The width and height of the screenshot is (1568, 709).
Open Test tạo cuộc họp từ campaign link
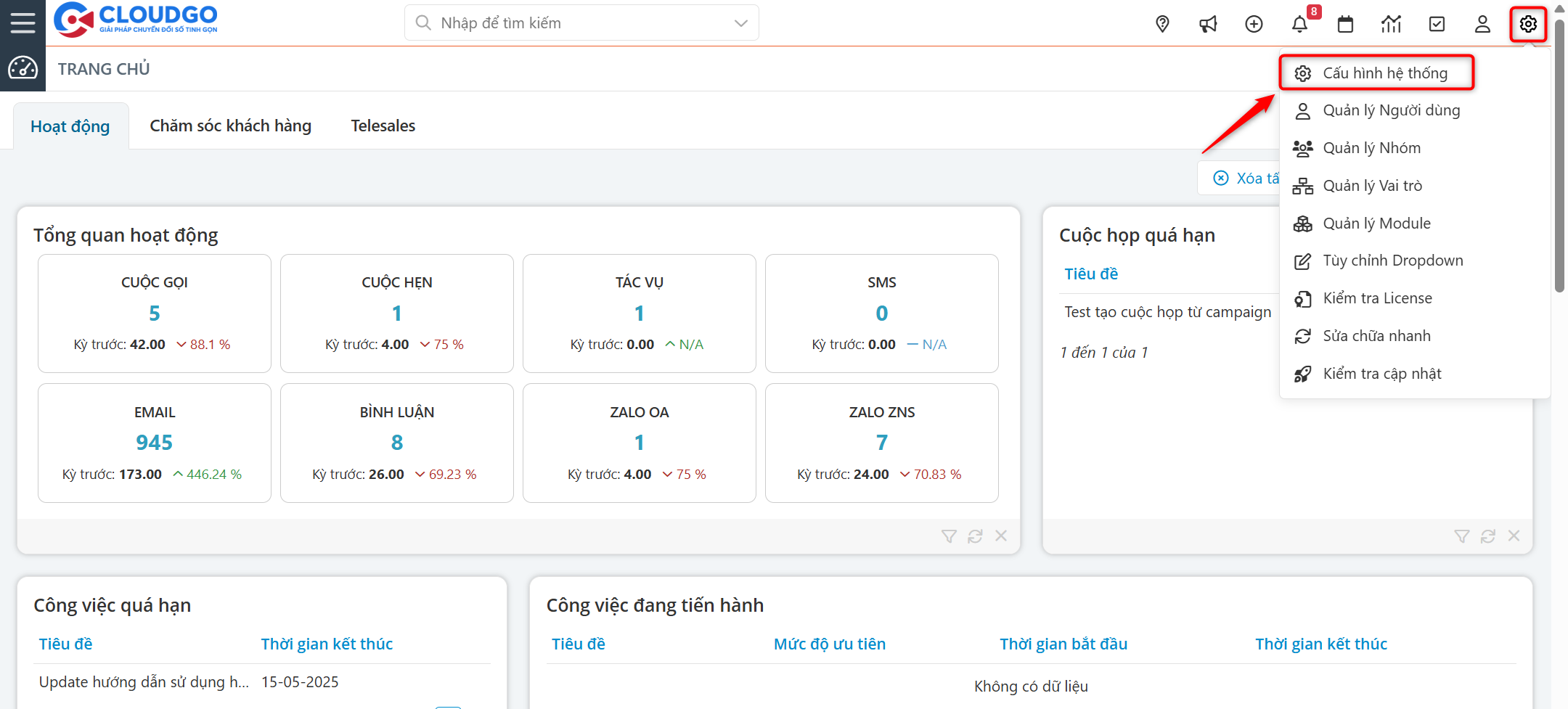[1167, 312]
